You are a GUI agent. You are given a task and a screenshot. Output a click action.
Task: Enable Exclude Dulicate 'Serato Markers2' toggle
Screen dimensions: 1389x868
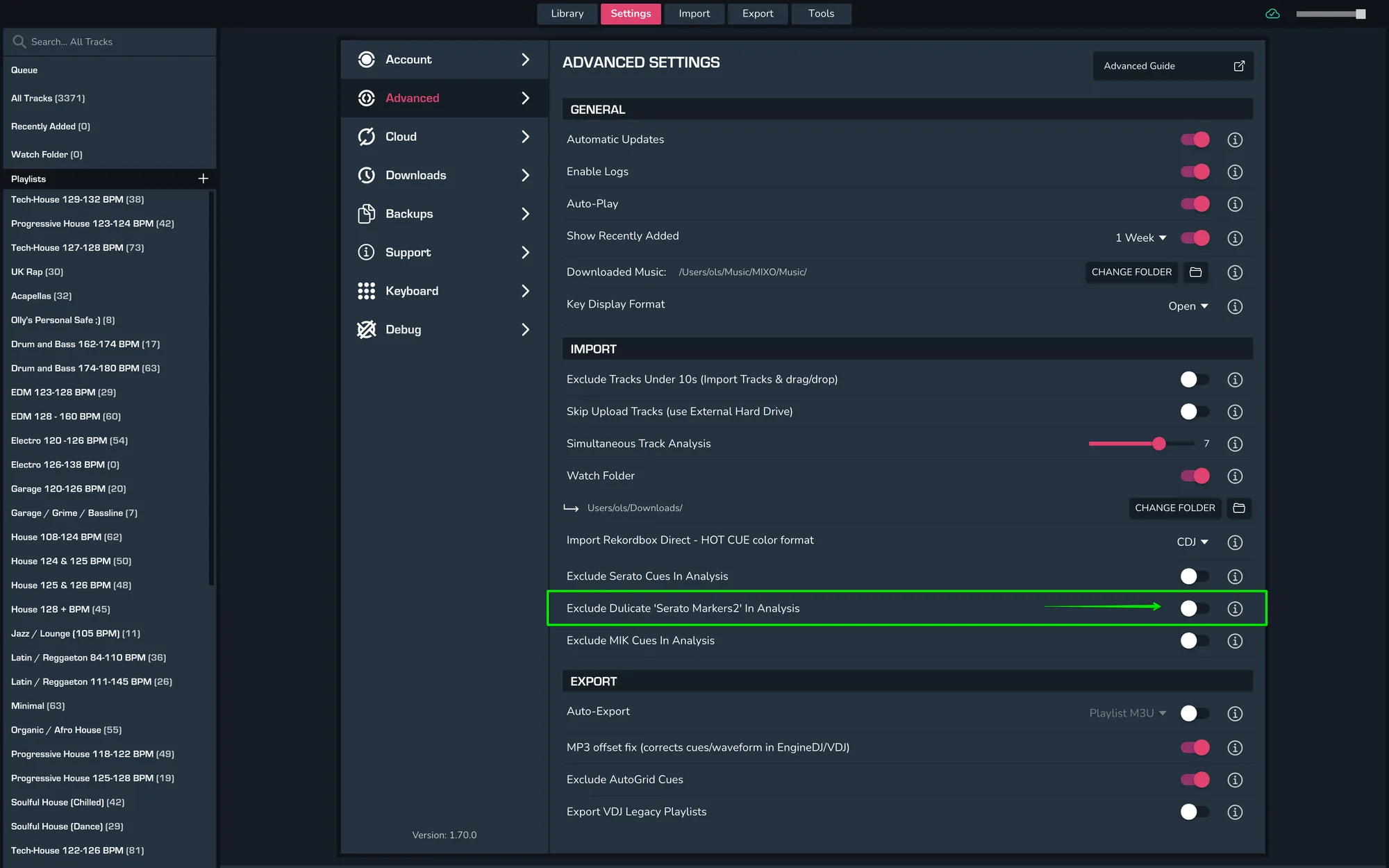(x=1195, y=609)
